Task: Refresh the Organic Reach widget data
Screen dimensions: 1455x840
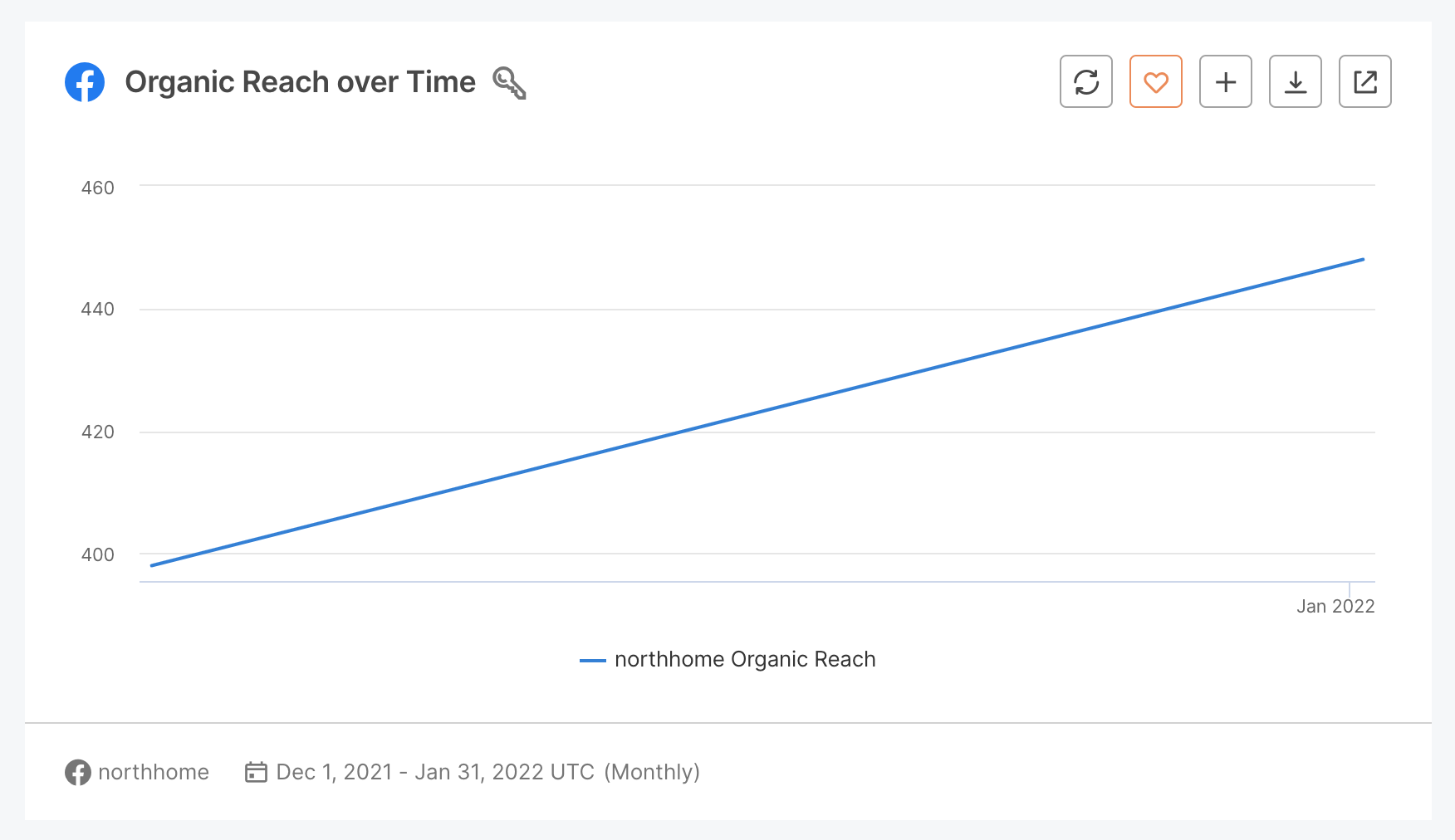Action: coord(1085,81)
